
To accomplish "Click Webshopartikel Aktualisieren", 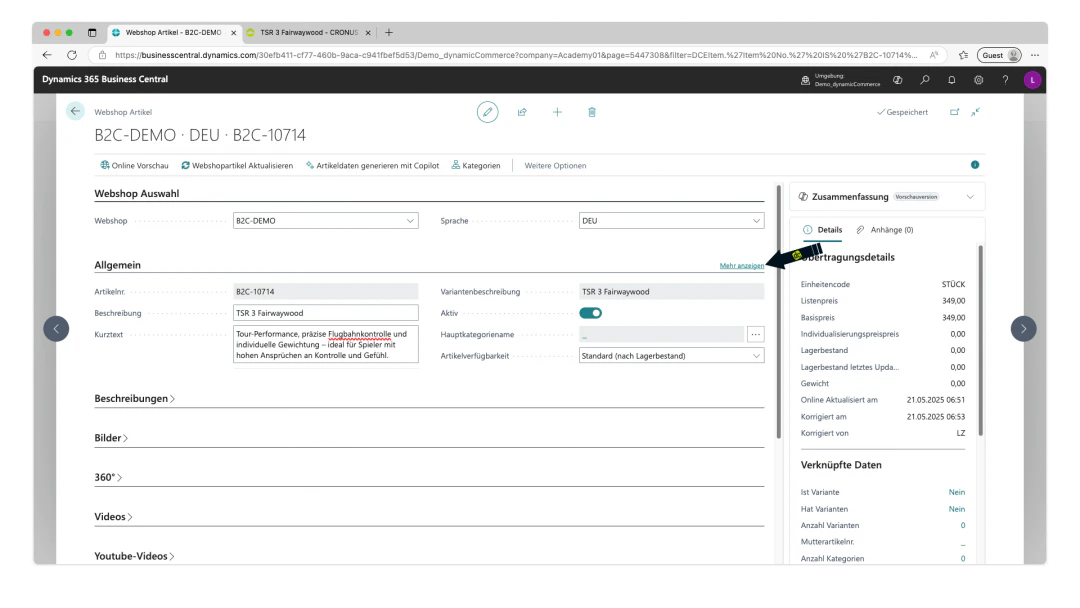I will (237, 165).
